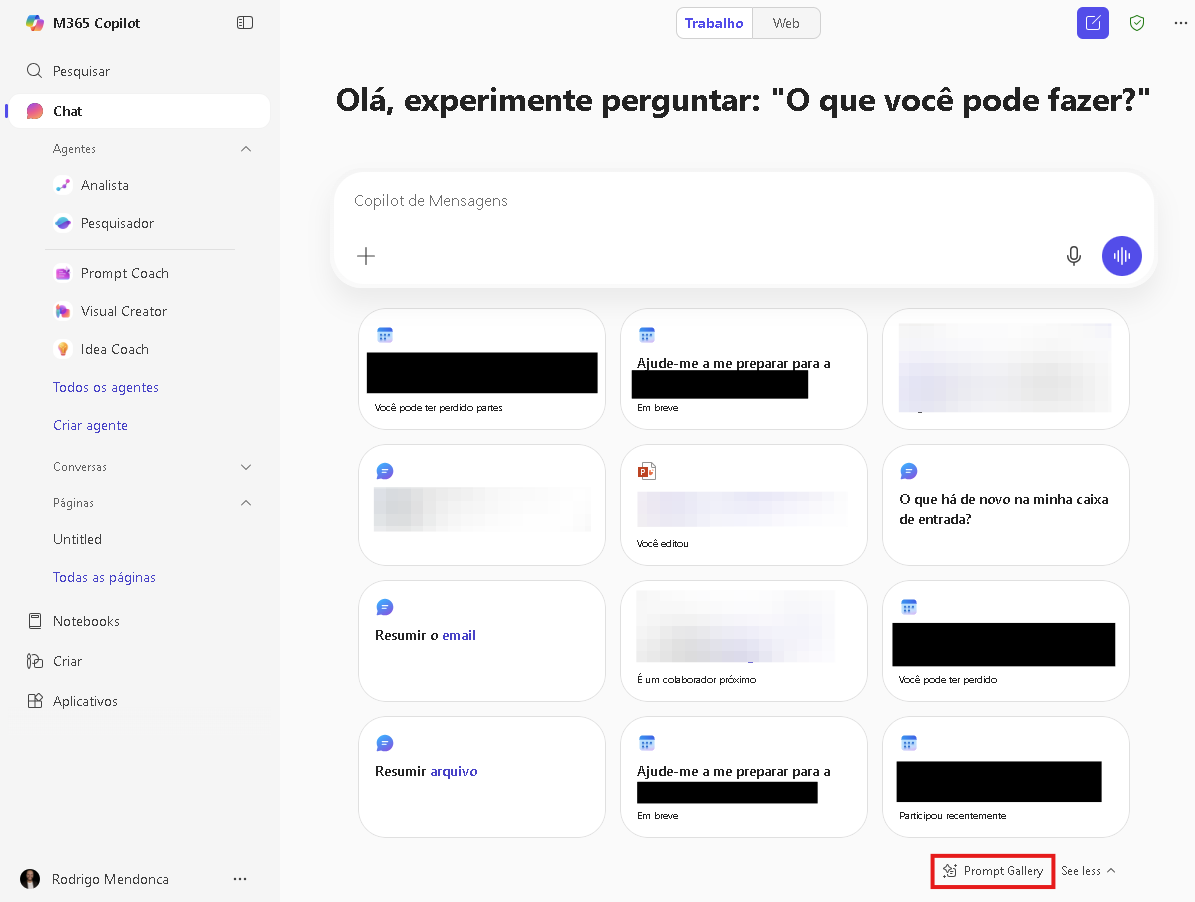This screenshot has height=902, width=1195.
Task: Collapse the Páginas section
Action: (246, 503)
